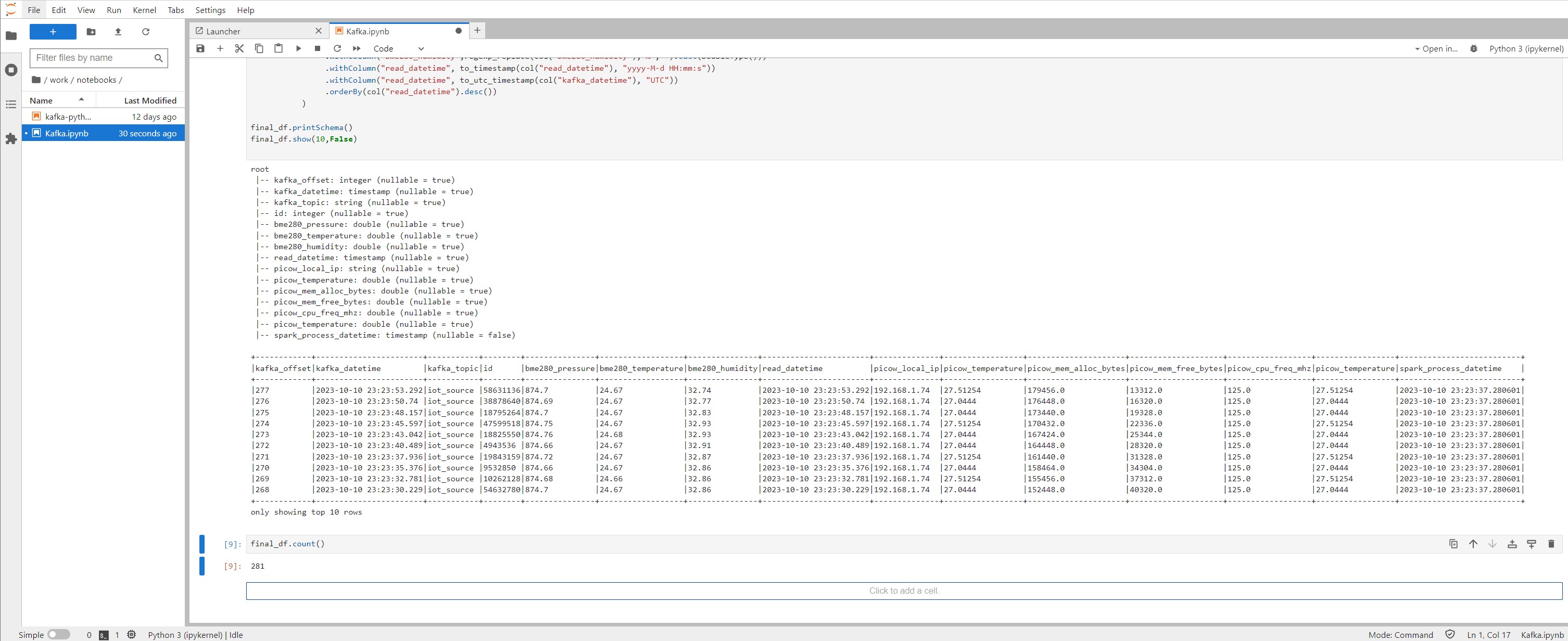Click Ln 1, Col 17 status indicator

(1488, 635)
